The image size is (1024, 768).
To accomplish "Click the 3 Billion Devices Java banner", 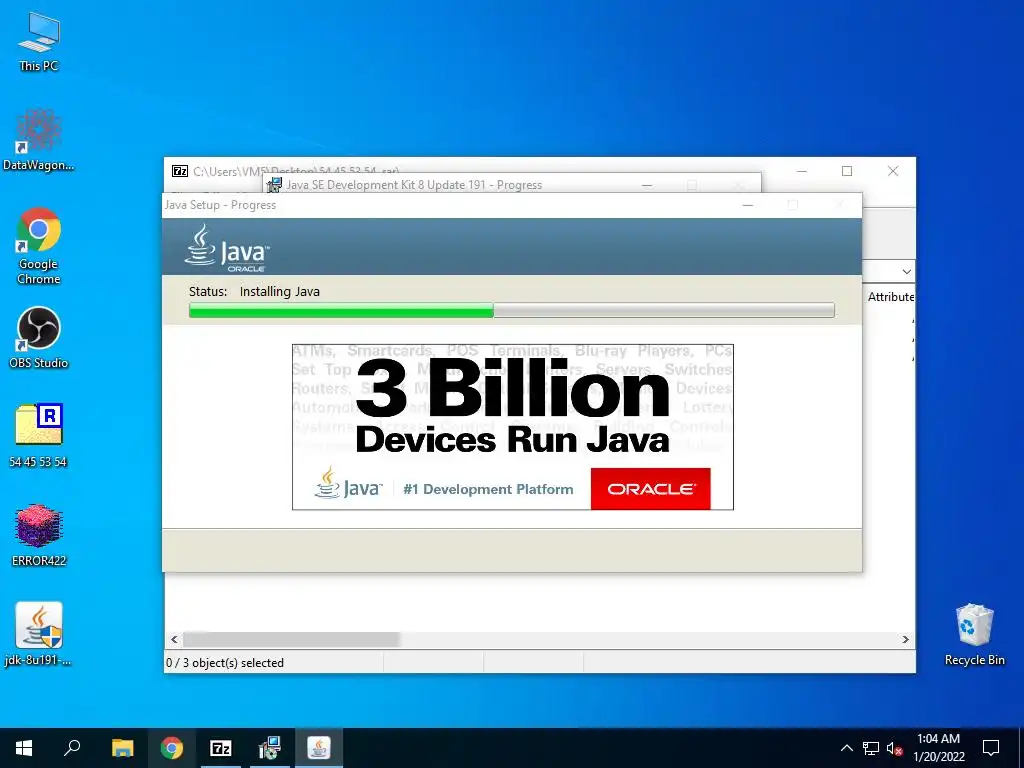I will point(513,427).
